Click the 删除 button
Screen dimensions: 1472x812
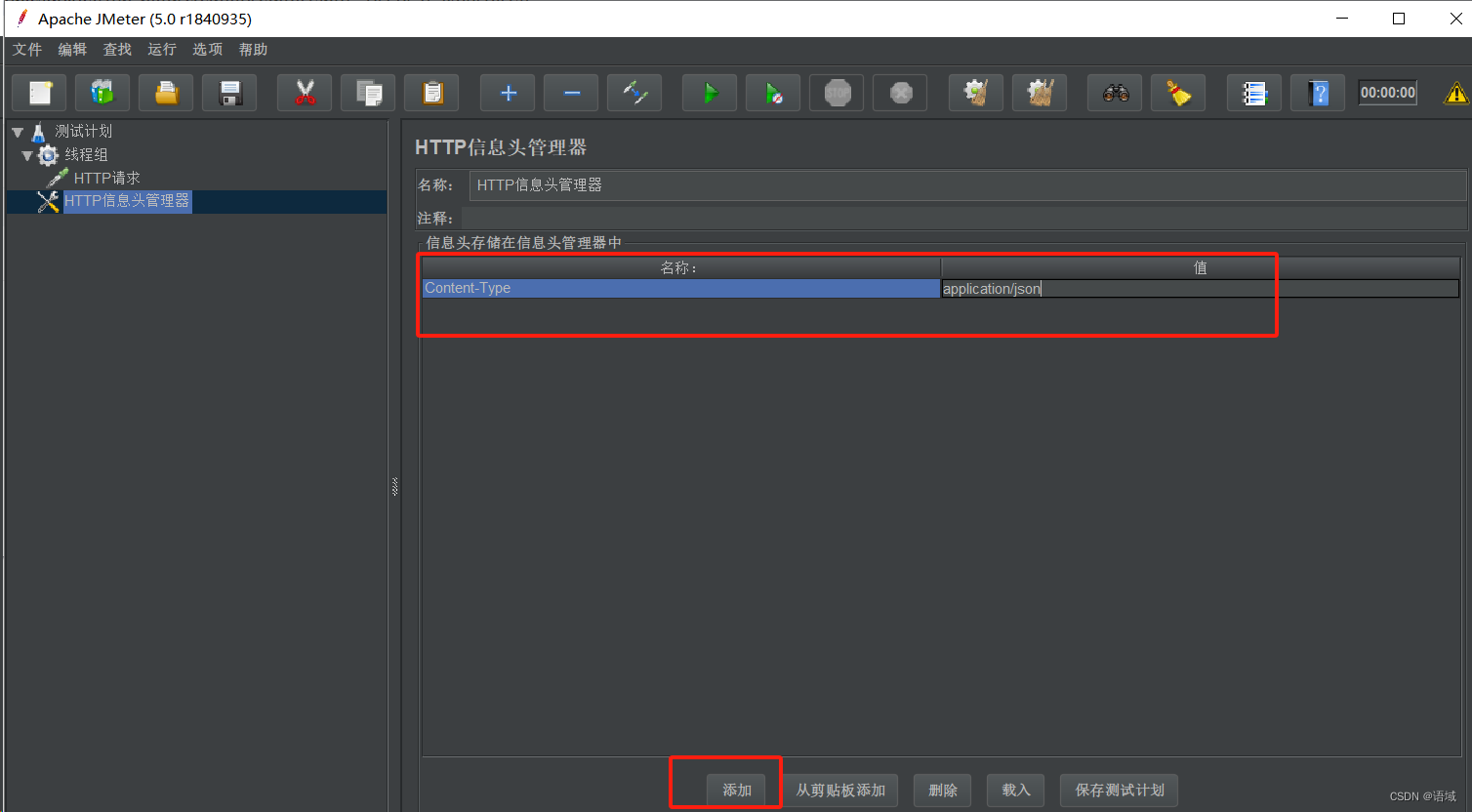[943, 791]
